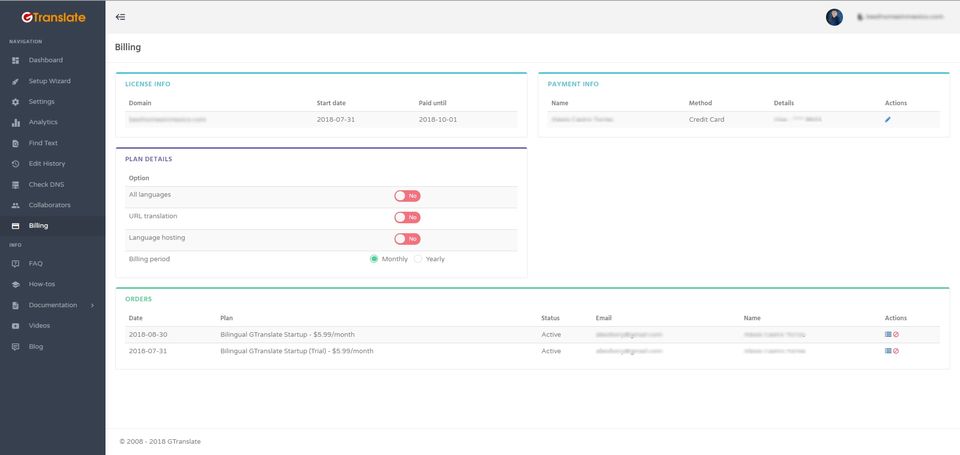Viewport: 960px width, 455px height.
Task: Click the Start date value 2018-07-31 in License Info
Action: pyautogui.click(x=336, y=119)
